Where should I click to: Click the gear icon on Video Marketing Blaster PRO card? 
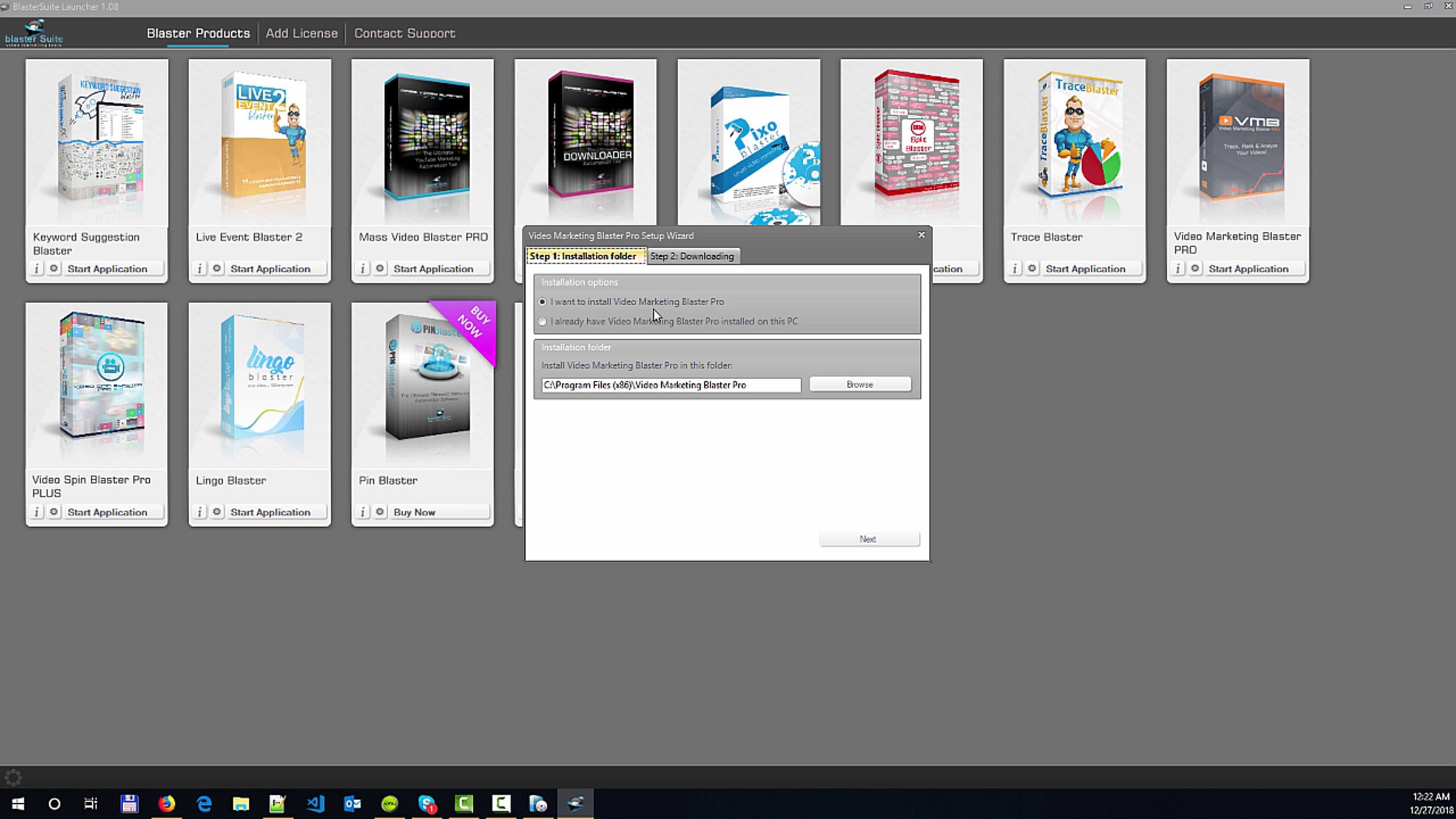click(x=1196, y=269)
